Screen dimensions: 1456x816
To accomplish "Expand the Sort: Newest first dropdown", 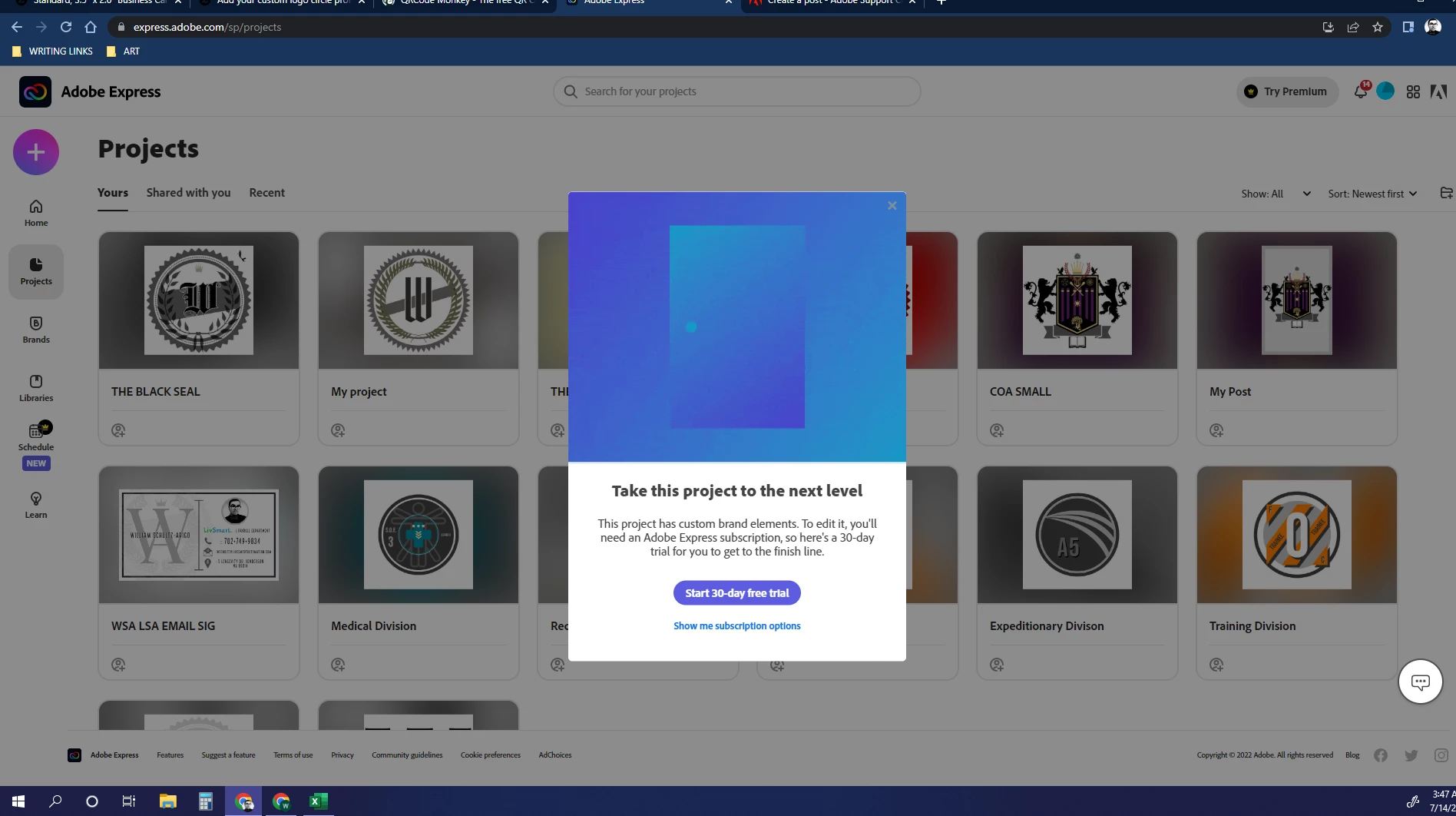I will [1372, 194].
